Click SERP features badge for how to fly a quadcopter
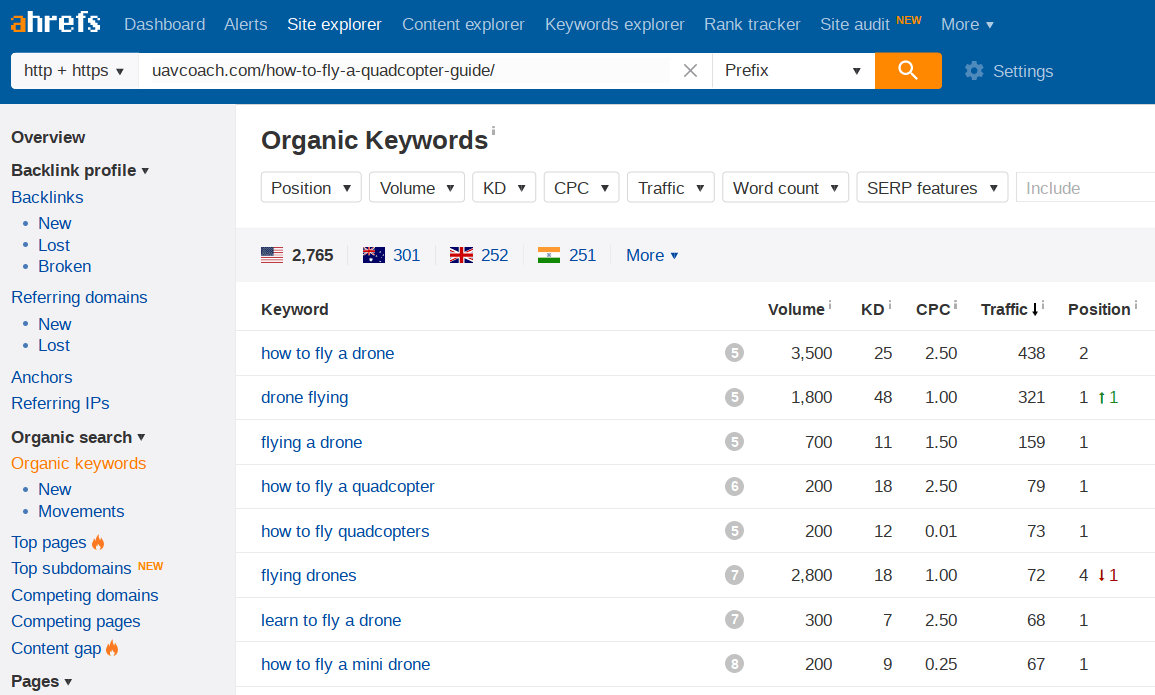 click(734, 486)
